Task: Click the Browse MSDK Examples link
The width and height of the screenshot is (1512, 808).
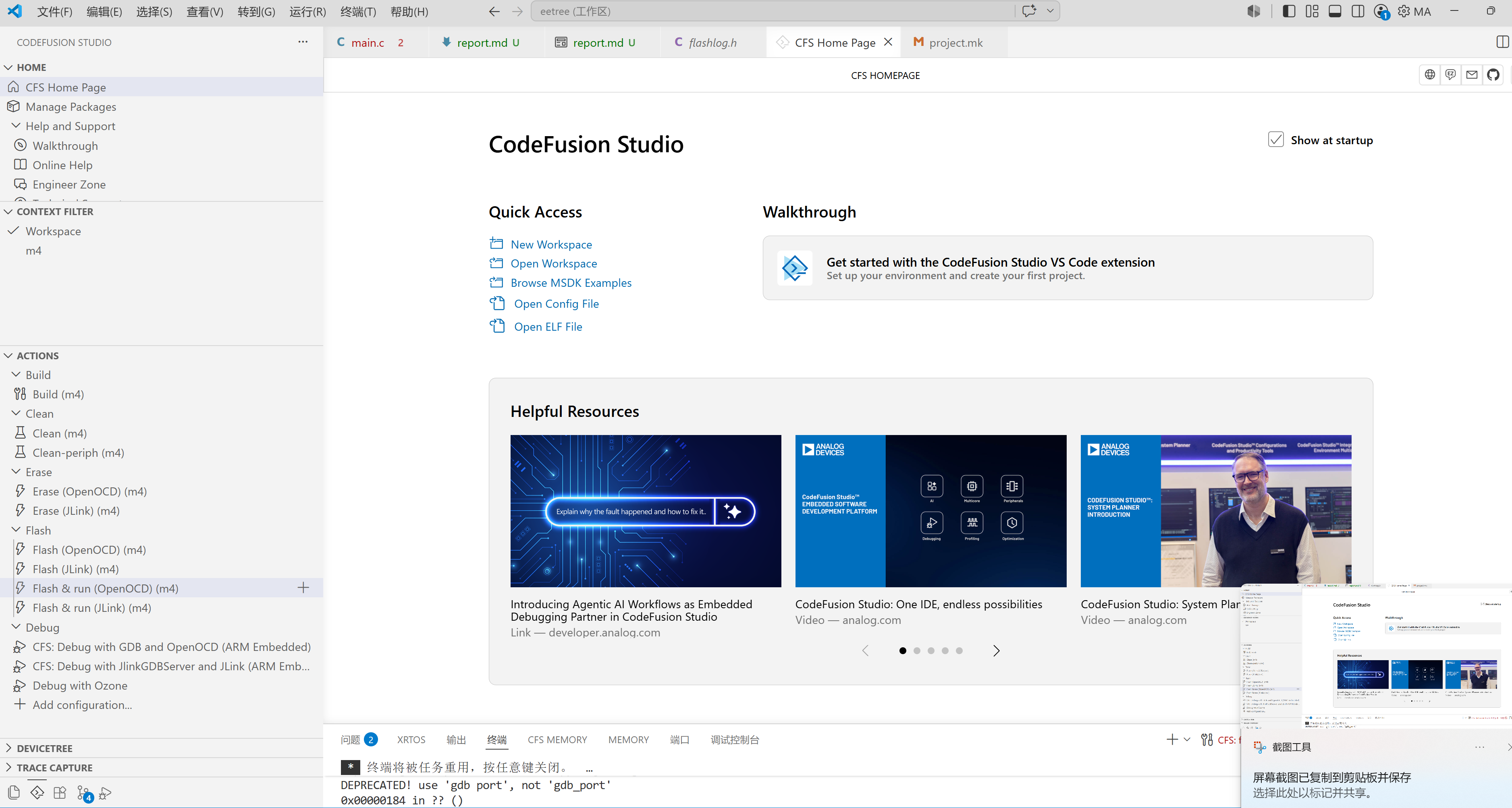Action: point(571,282)
